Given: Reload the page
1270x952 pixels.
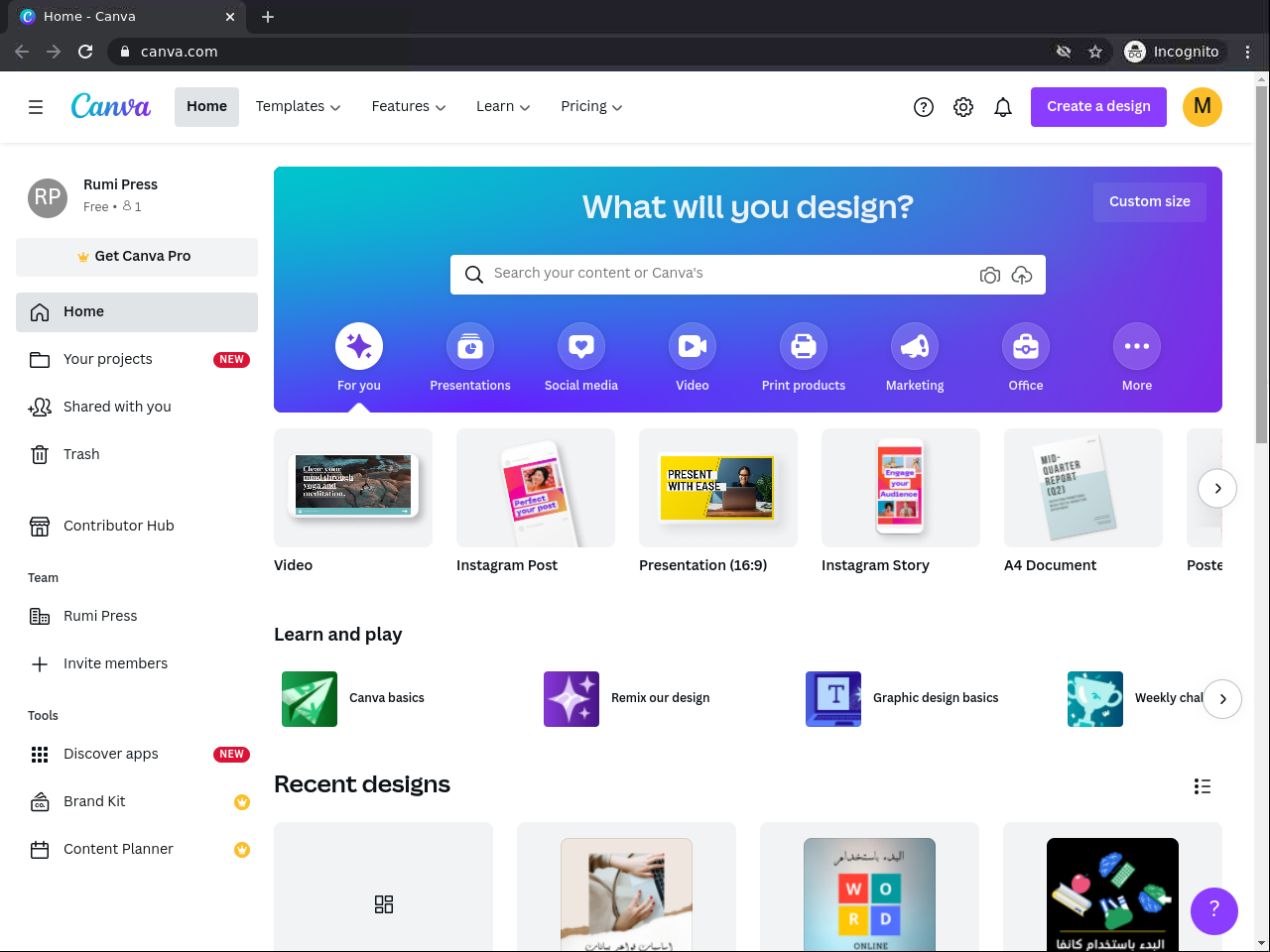Looking at the screenshot, I should tap(85, 52).
